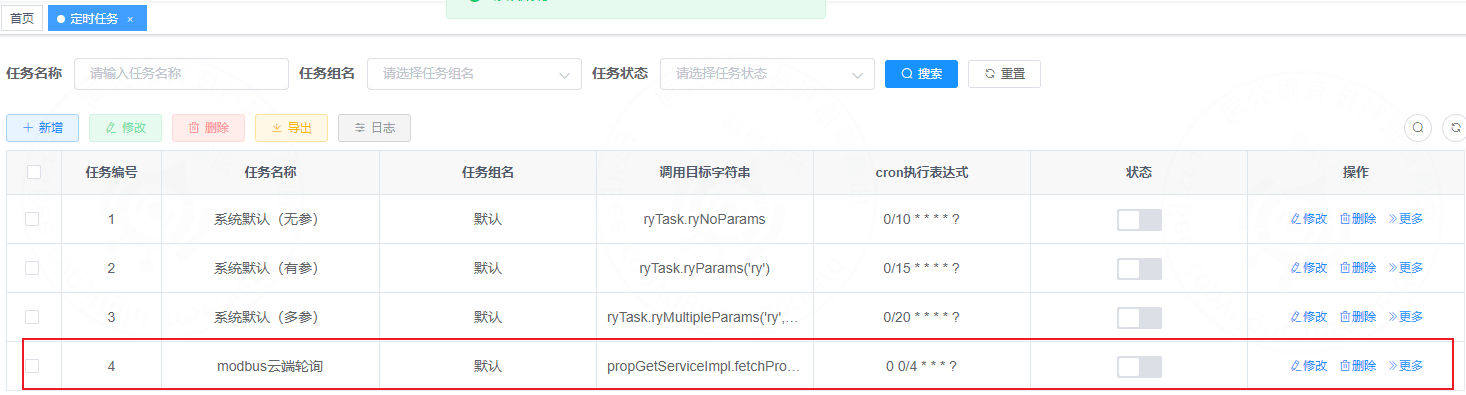Toggle status switch for modbus云端轮询
The width and height of the screenshot is (1466, 395).
pyautogui.click(x=1139, y=367)
